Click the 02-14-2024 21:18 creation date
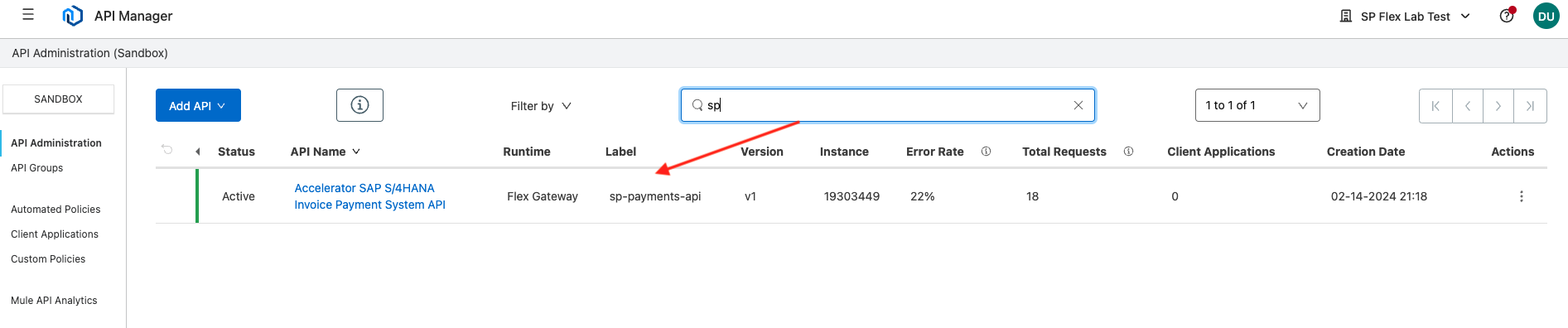 tap(1379, 196)
